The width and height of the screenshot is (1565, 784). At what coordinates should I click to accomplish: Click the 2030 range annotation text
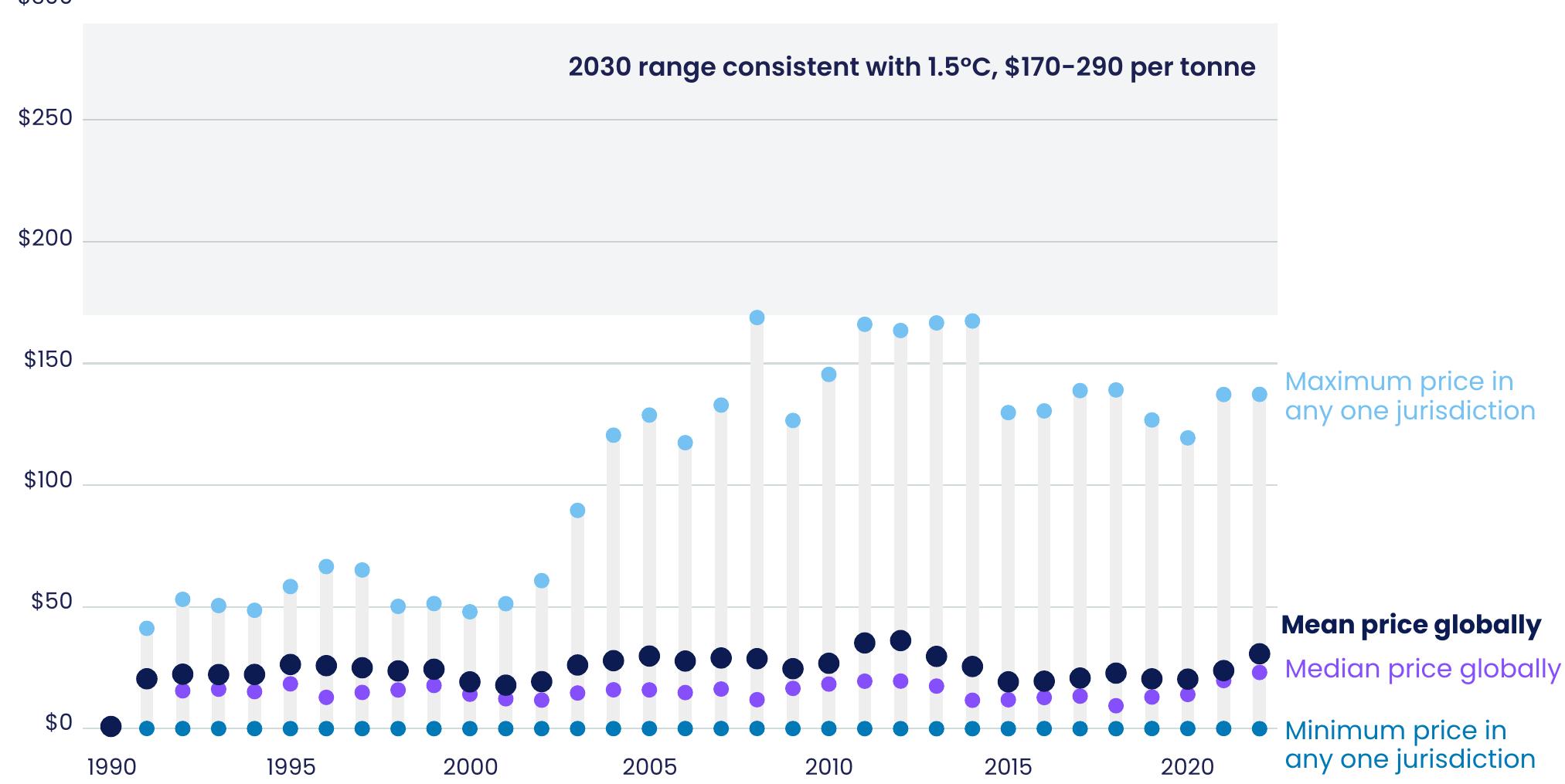[911, 67]
